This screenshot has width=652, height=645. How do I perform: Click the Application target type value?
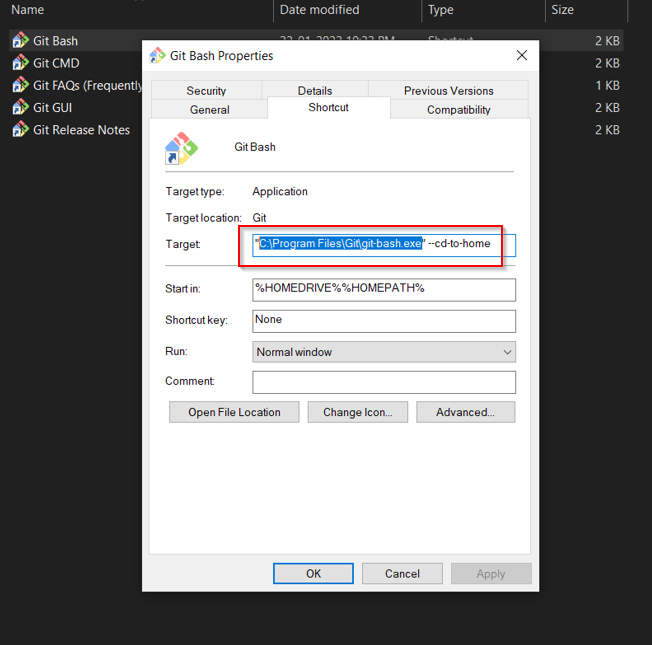[x=280, y=191]
